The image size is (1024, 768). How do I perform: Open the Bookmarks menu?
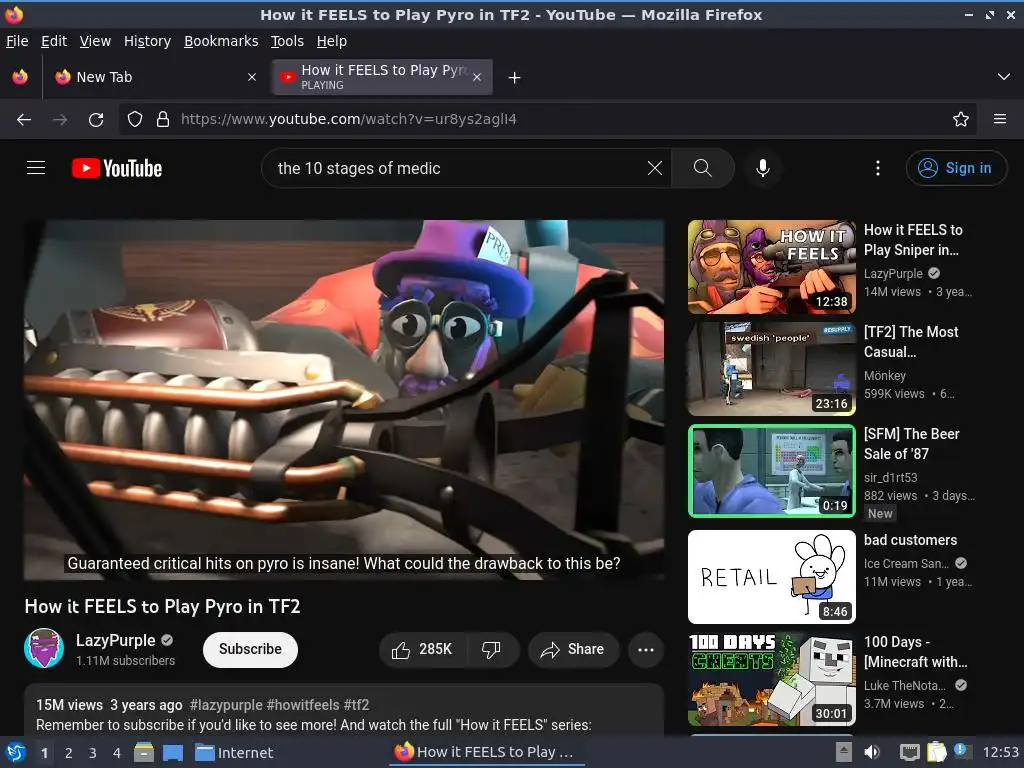[x=221, y=41]
